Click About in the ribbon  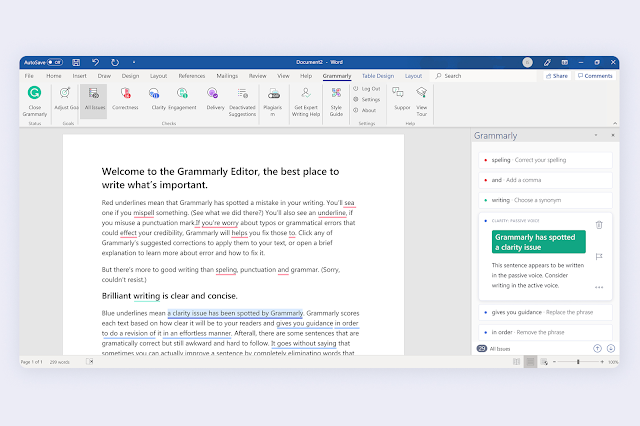364,110
